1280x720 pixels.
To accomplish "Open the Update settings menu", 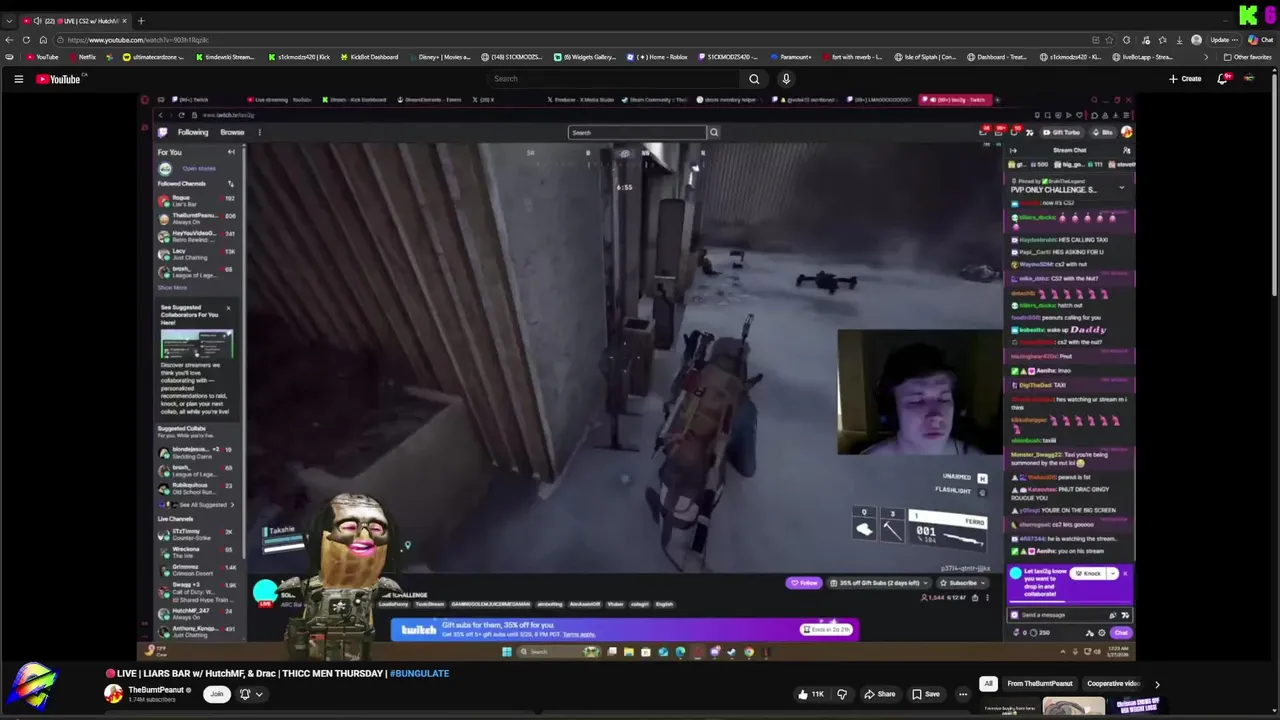I will 1224,40.
